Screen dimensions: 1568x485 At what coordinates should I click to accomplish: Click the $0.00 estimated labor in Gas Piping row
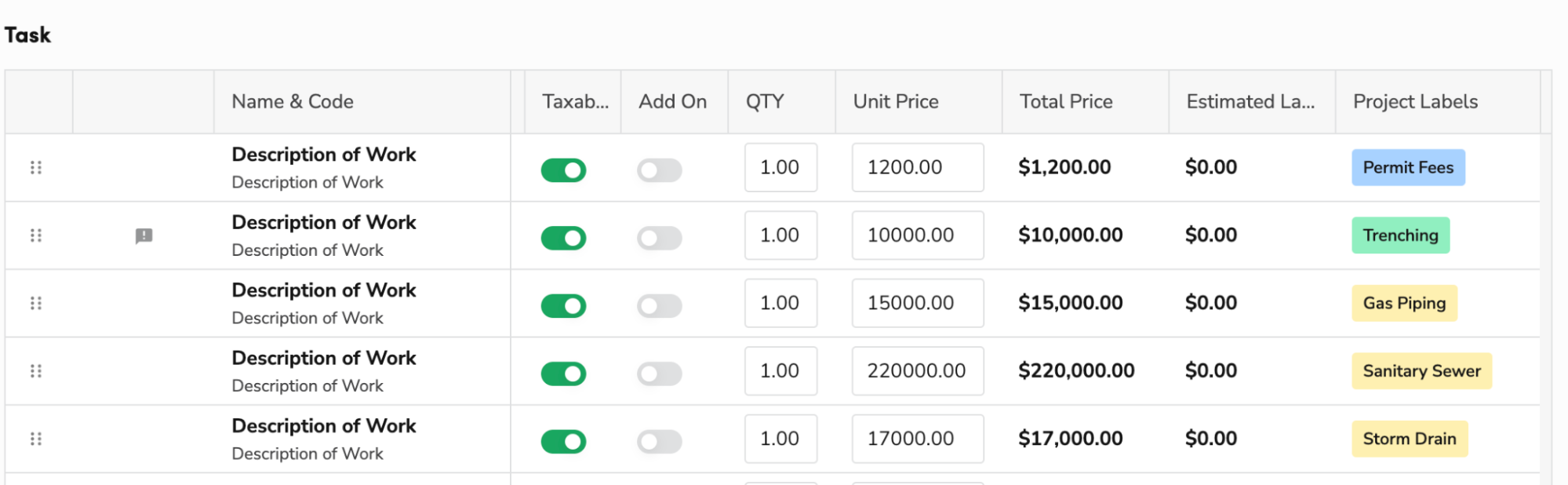point(1211,303)
